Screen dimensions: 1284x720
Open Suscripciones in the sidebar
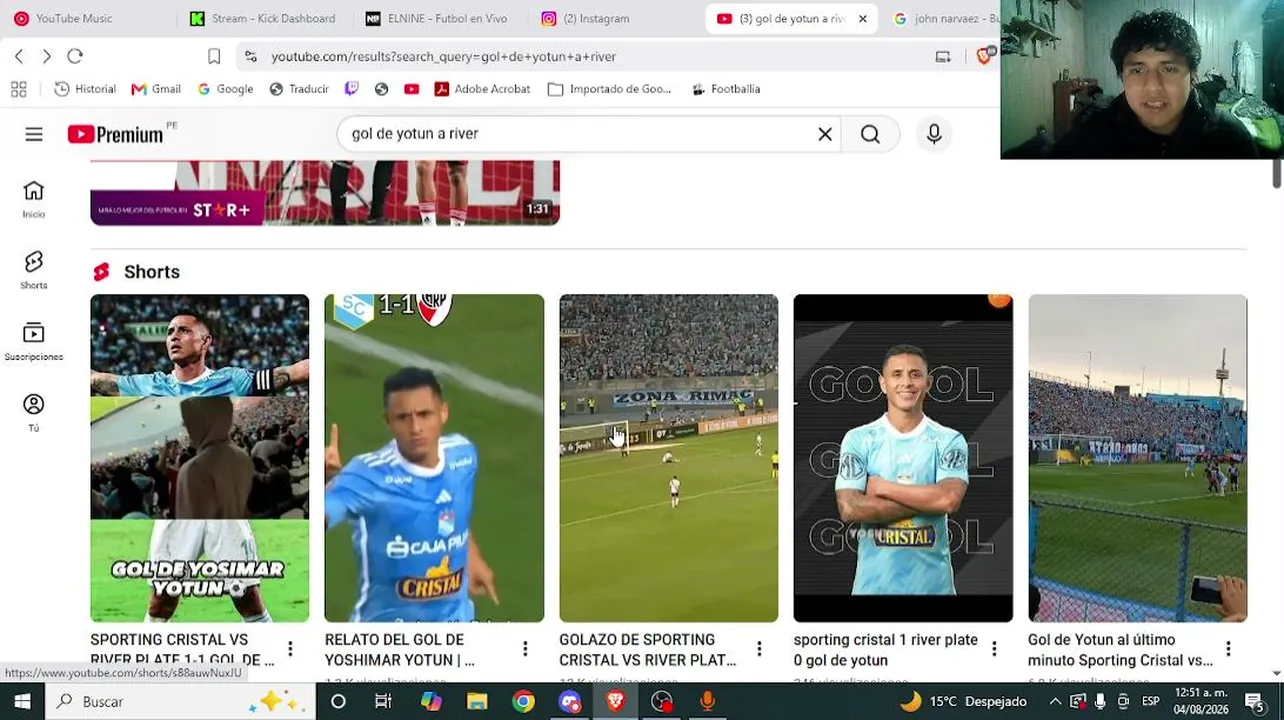34,342
